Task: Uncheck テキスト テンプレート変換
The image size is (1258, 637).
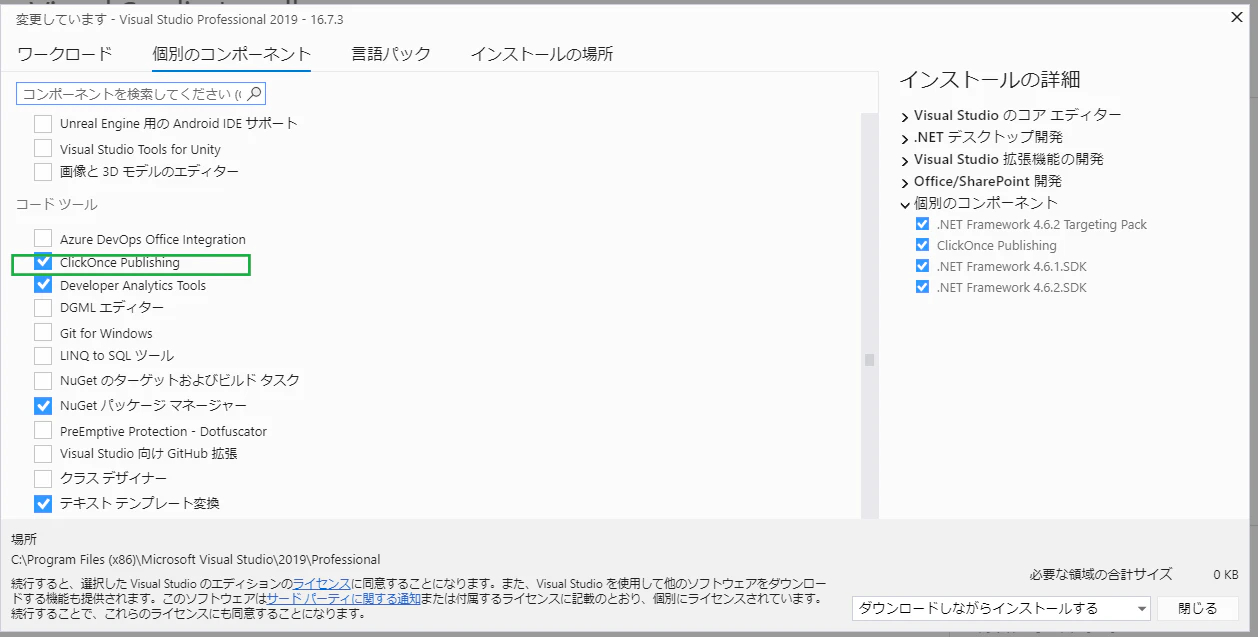Action: point(43,504)
